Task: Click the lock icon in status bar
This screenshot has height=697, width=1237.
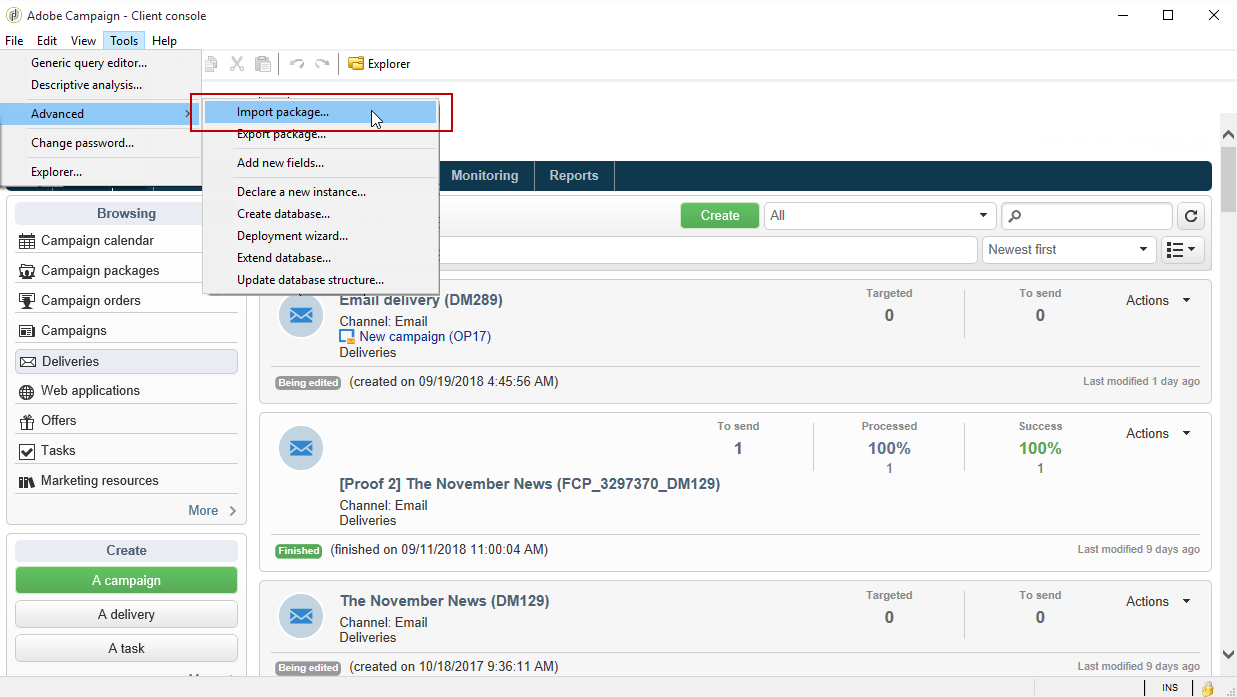Action: pyautogui.click(x=1207, y=688)
